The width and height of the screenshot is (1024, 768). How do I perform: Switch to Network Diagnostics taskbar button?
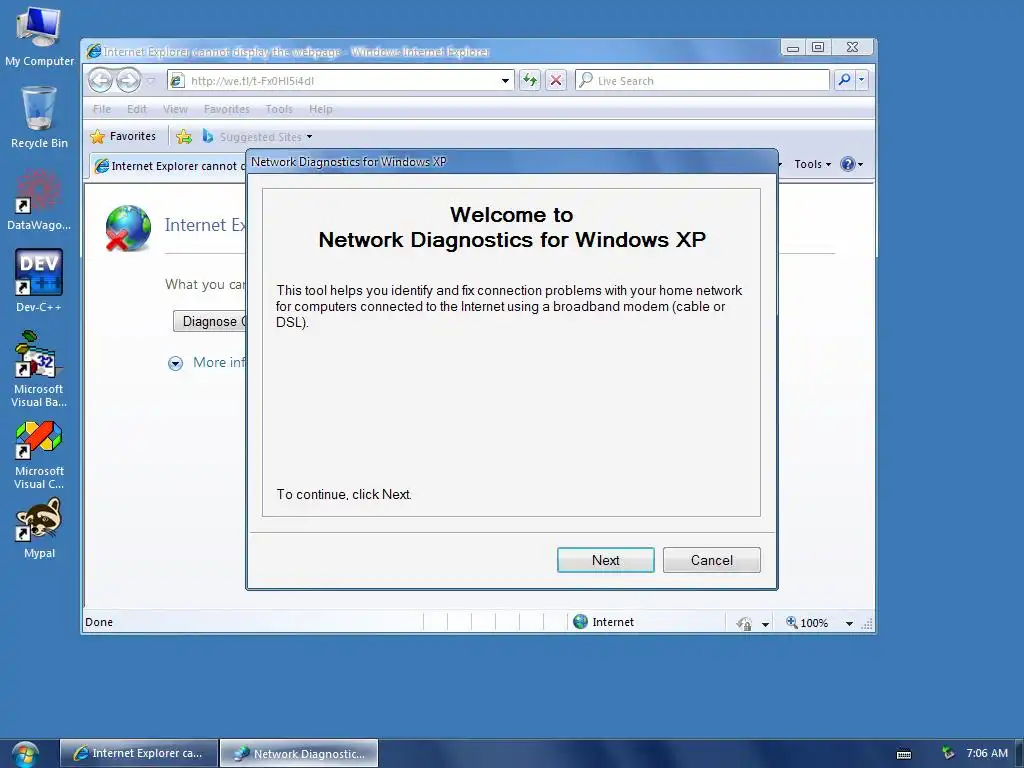pos(299,753)
